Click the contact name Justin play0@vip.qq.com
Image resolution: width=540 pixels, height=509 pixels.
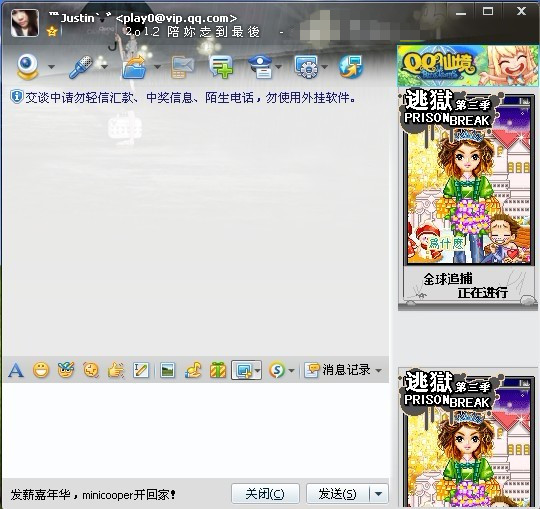coord(143,18)
